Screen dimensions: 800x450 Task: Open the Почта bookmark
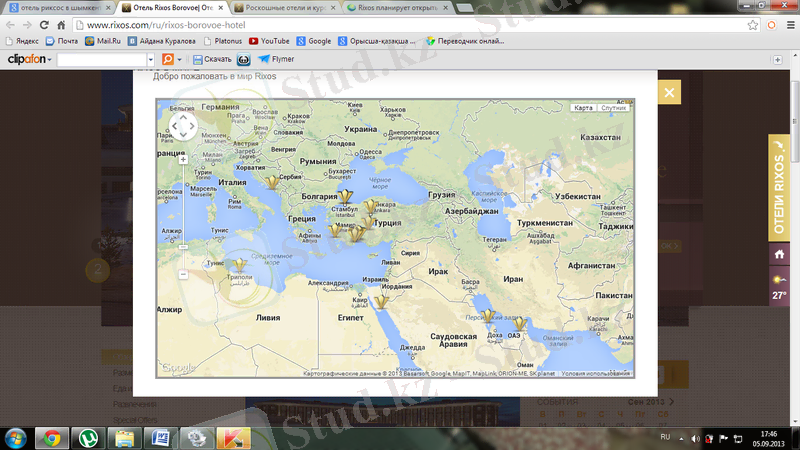[x=62, y=41]
